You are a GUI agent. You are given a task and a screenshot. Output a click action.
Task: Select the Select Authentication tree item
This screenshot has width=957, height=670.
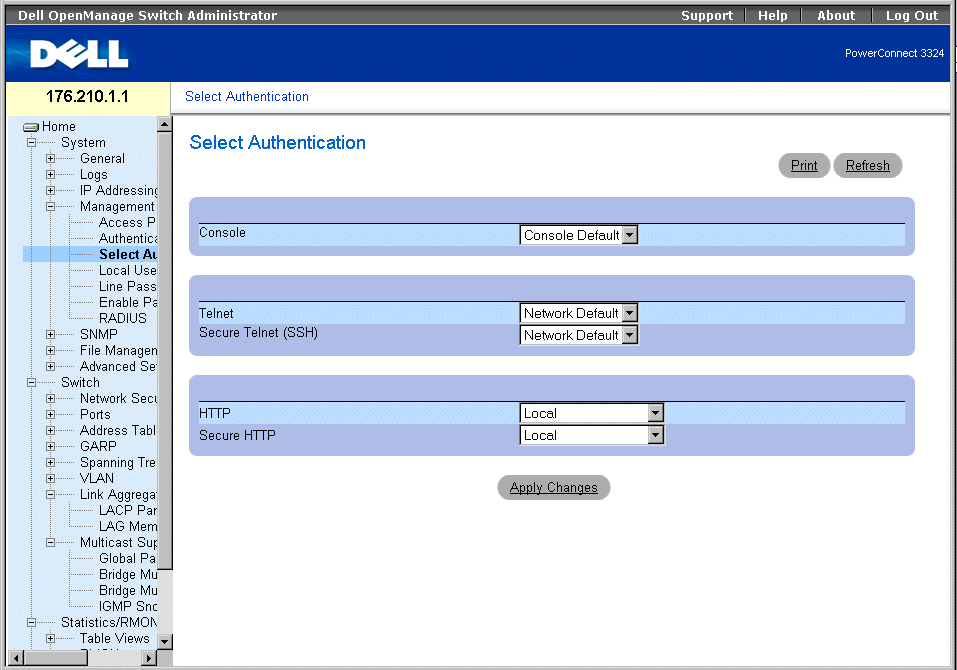pos(128,254)
